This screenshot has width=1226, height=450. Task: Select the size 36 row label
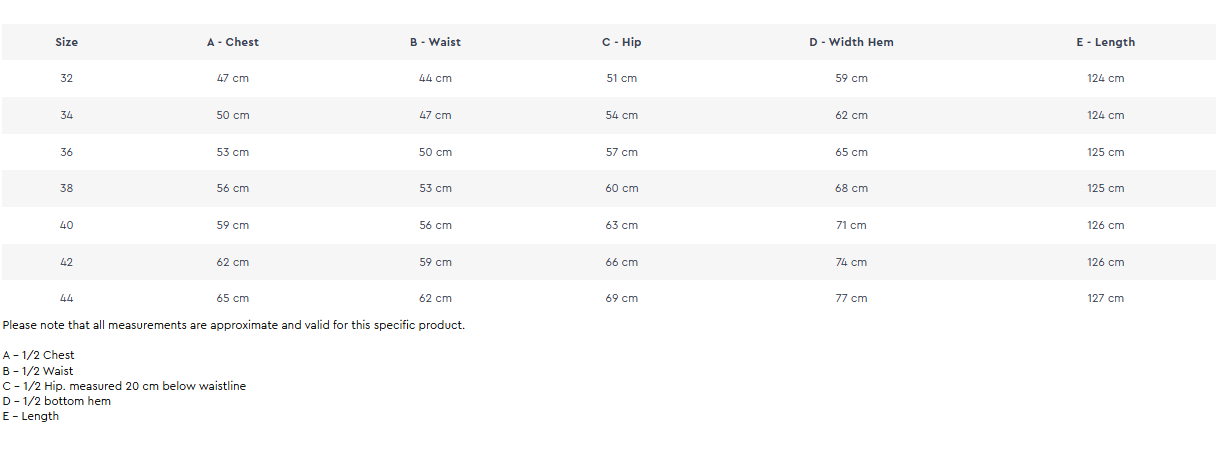(66, 152)
